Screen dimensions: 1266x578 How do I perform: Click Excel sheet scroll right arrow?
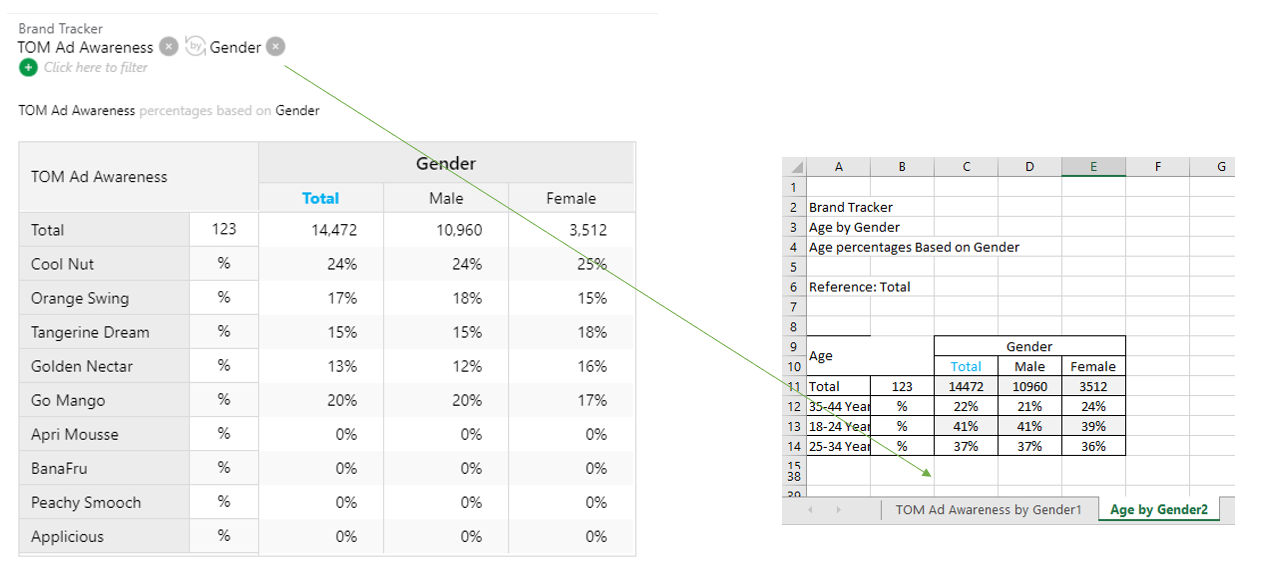(x=838, y=510)
